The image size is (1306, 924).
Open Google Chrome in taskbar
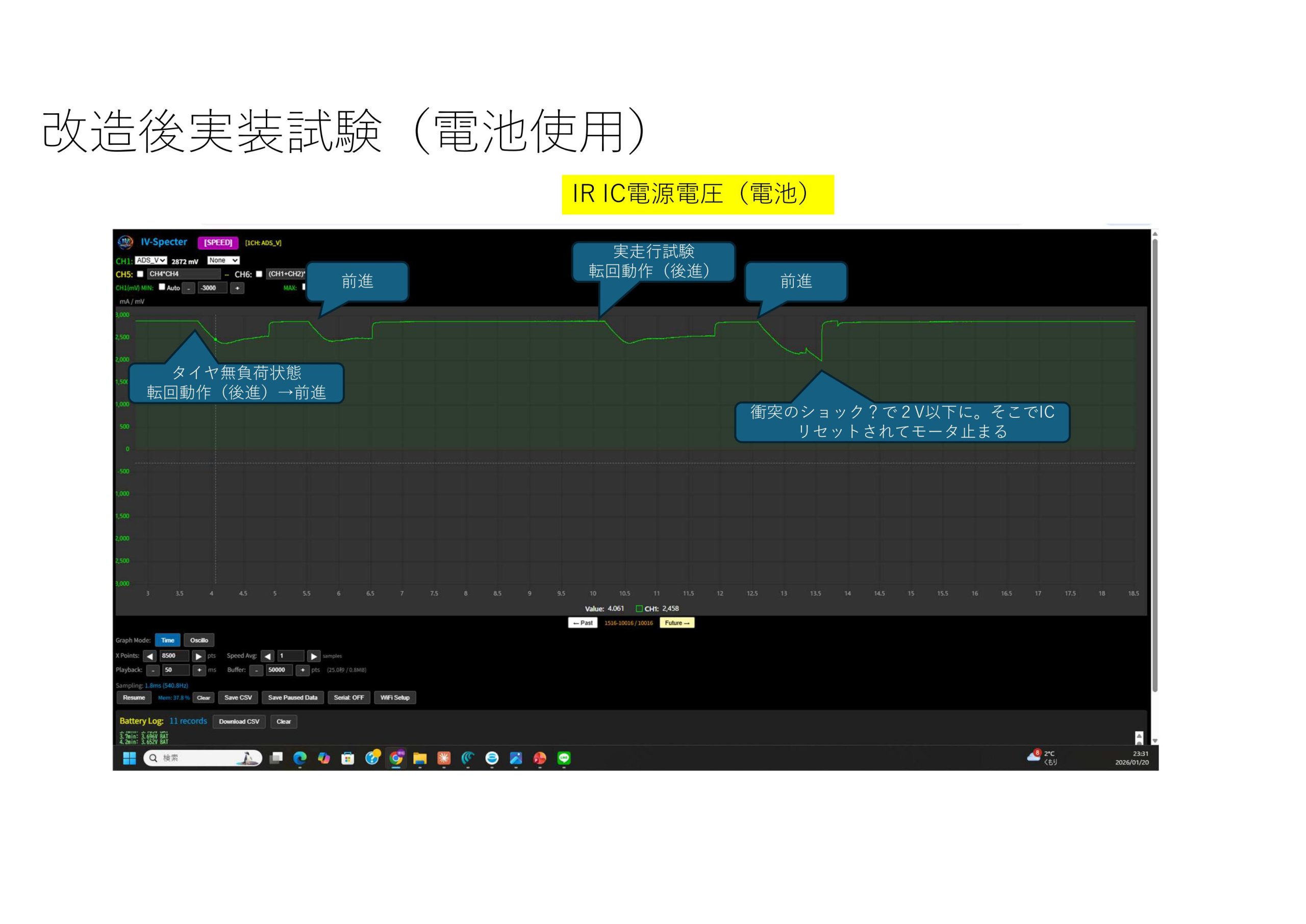point(396,758)
